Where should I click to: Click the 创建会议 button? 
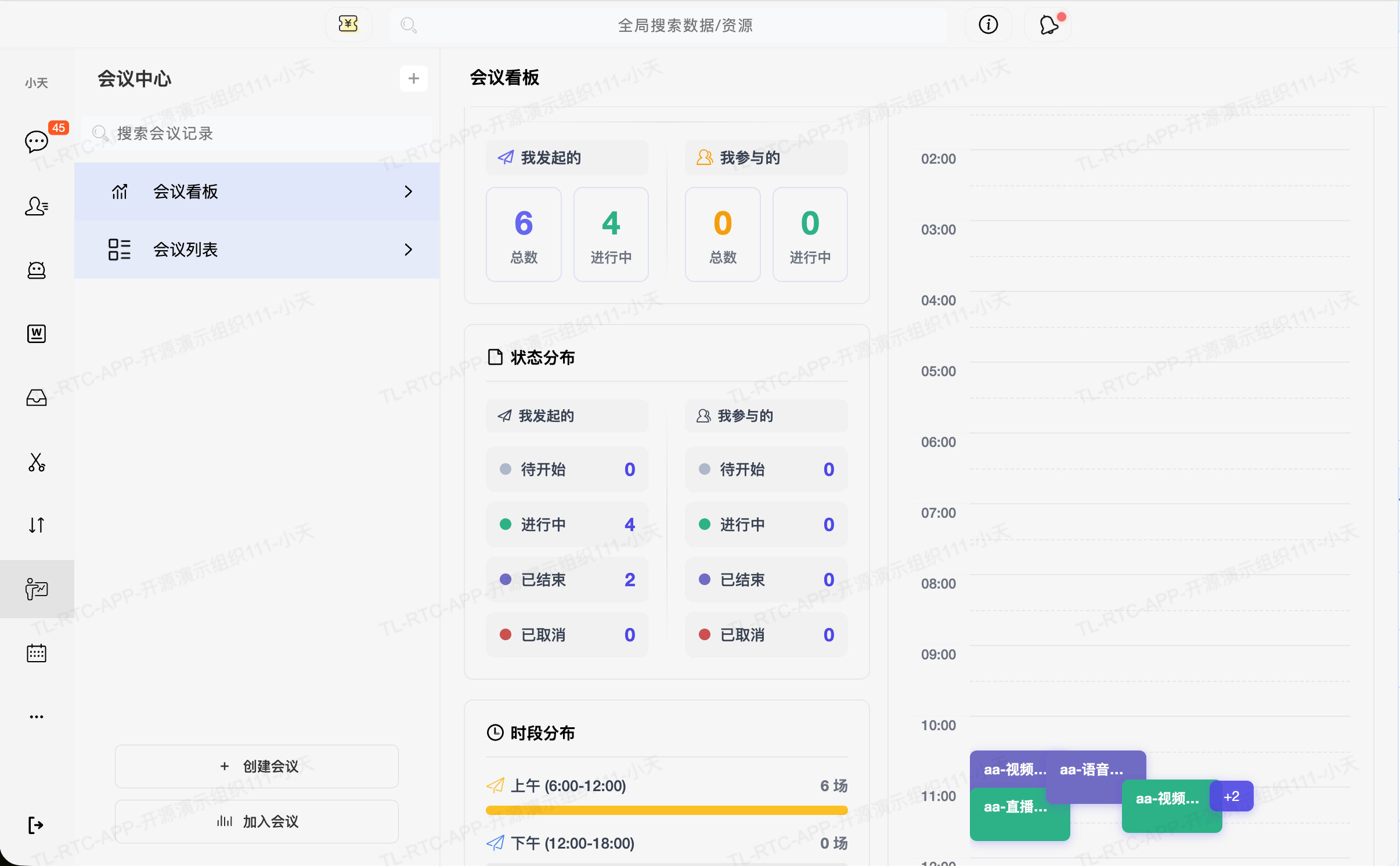257,766
